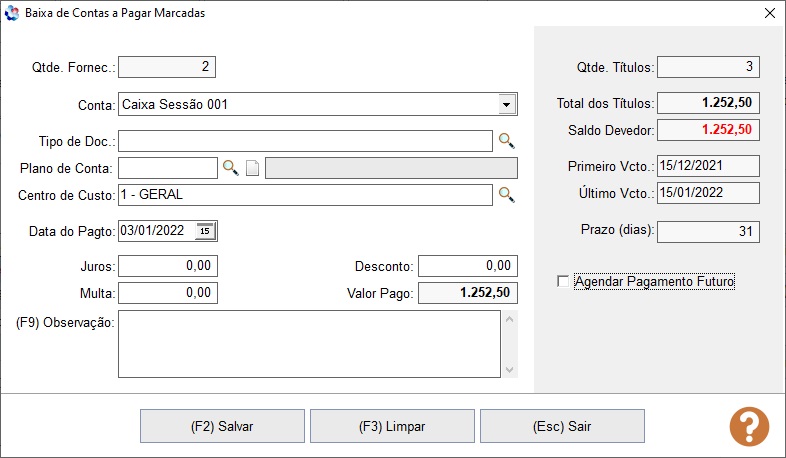Open the calendar picker for Data do Pagto
786x458 pixels.
click(x=205, y=231)
